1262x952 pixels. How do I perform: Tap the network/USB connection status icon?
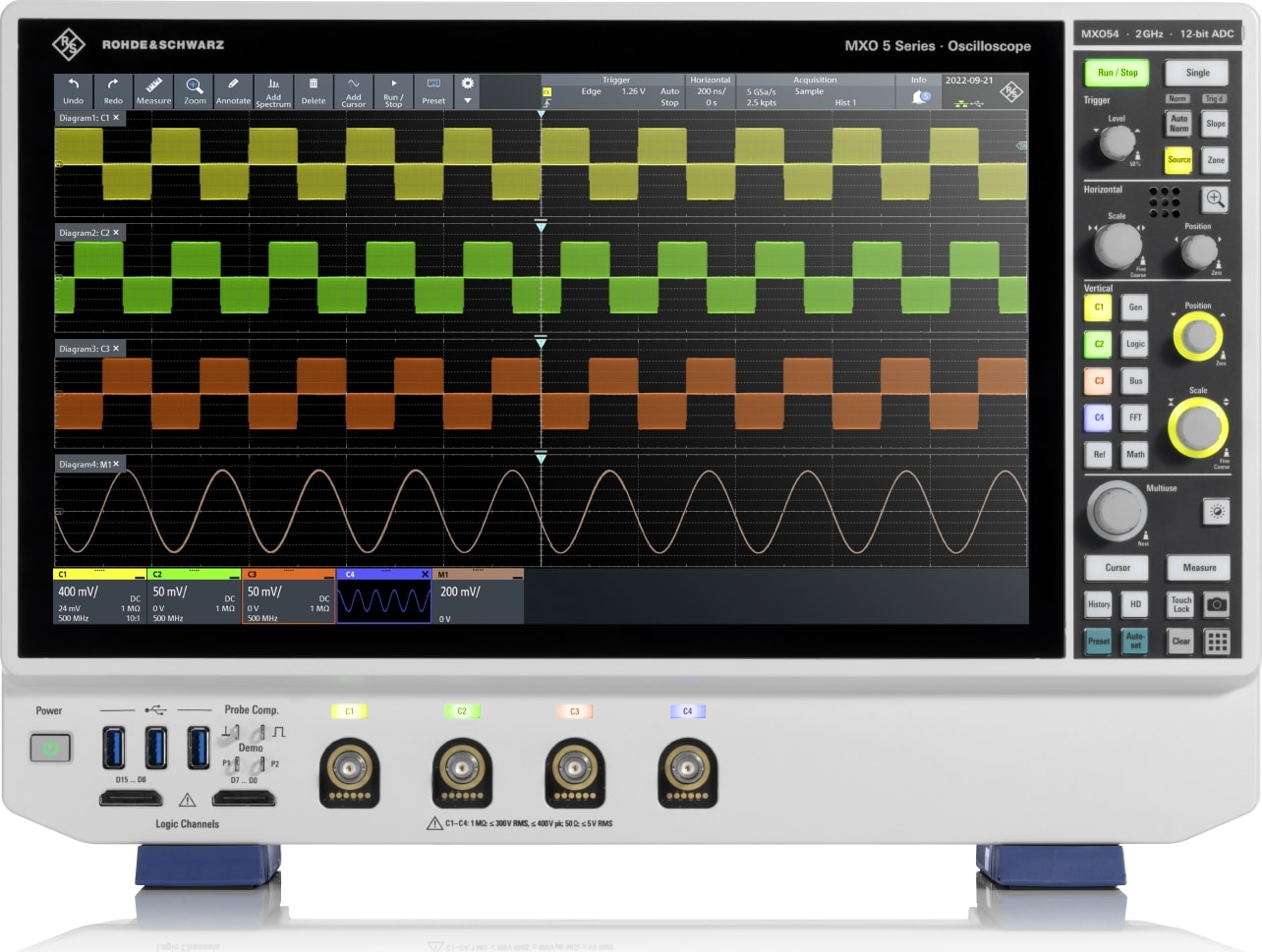click(x=968, y=102)
